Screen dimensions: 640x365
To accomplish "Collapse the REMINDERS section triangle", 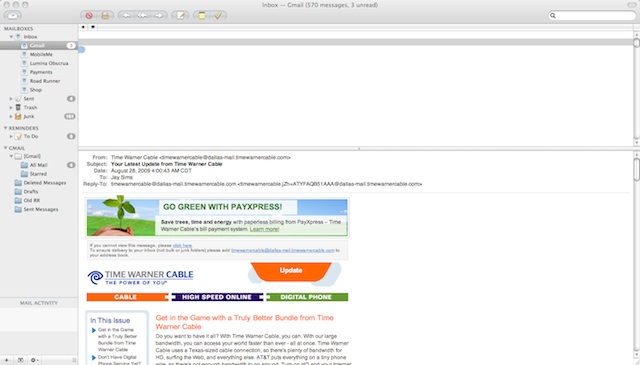I will [5, 128].
